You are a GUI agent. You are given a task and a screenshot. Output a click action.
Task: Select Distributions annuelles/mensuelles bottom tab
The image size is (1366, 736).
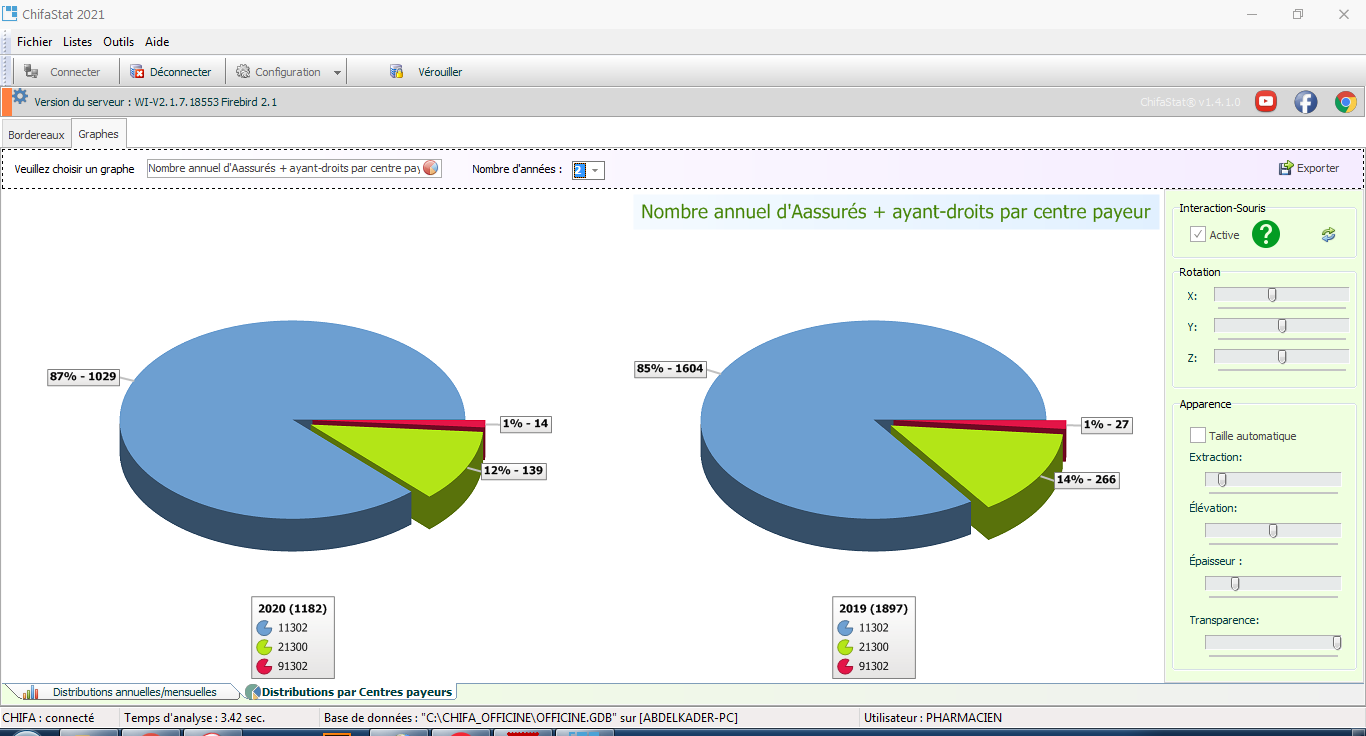click(x=134, y=692)
